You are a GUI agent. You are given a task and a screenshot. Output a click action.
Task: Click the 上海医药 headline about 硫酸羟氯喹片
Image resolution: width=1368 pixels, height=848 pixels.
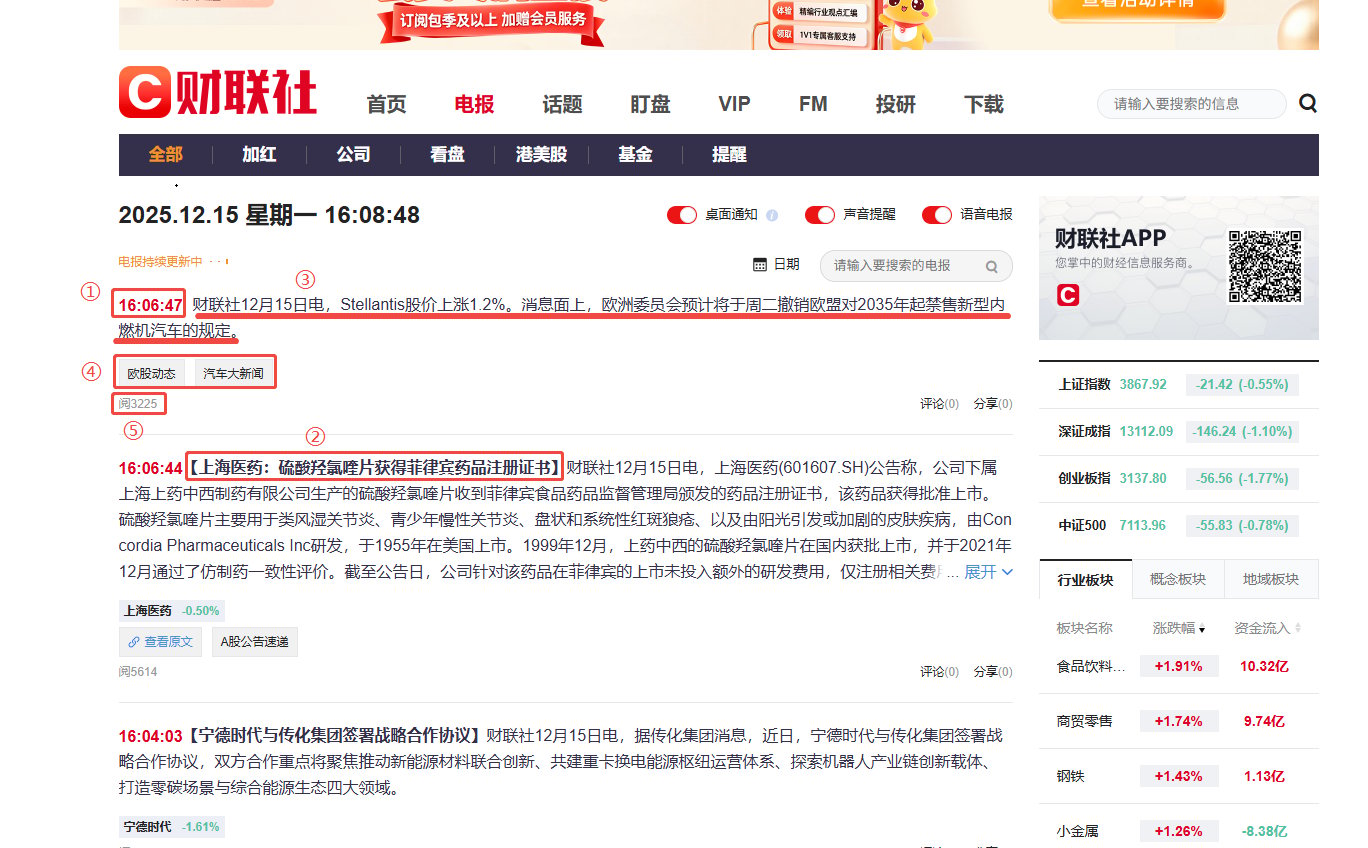pyautogui.click(x=375, y=467)
